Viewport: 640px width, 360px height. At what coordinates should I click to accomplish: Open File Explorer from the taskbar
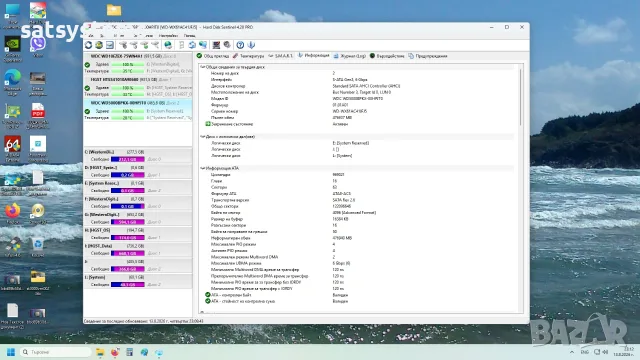tap(100, 352)
